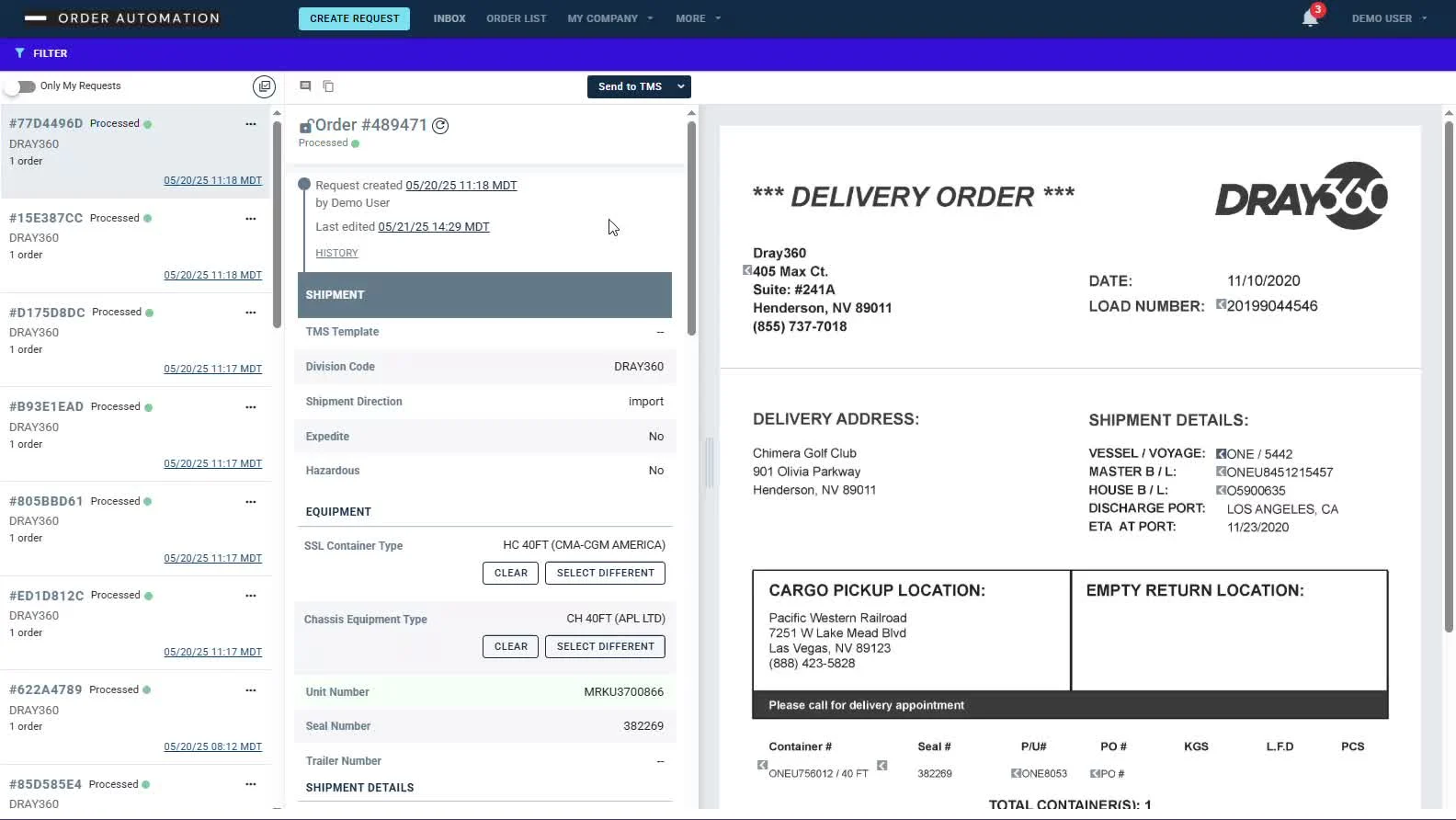Click the multi-select requests icon
The width and height of the screenshot is (1456, 820).
pos(264,86)
